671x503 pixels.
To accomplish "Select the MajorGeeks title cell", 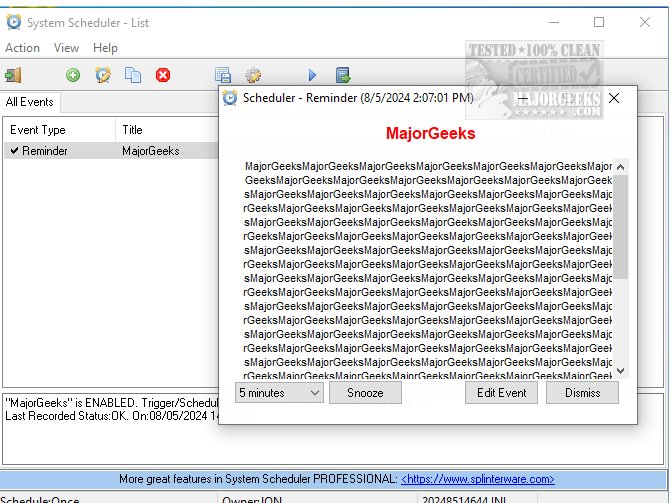I will [x=151, y=151].
